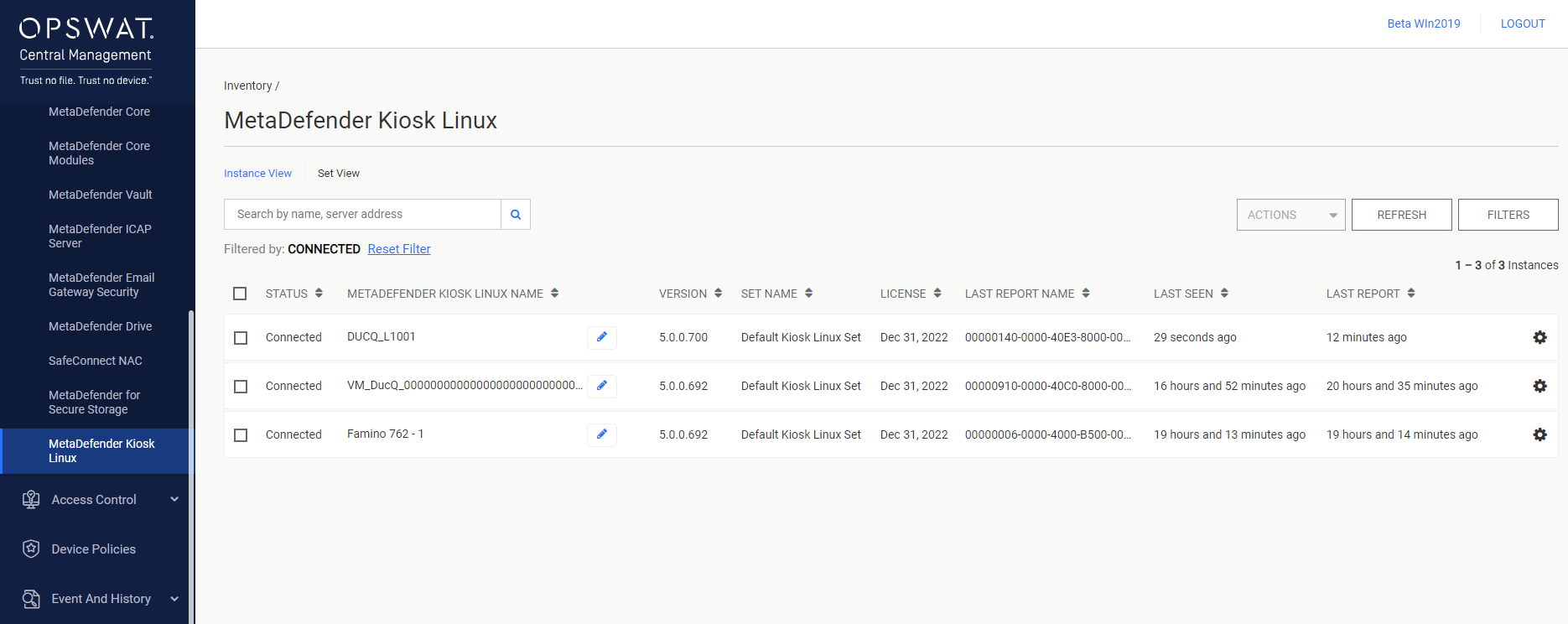Select the VM_DucQ row checkbox
Image resolution: width=1568 pixels, height=624 pixels.
click(x=241, y=387)
